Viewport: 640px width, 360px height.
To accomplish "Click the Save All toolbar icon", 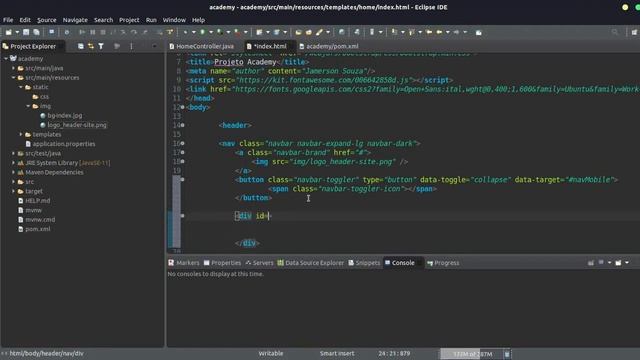I will click(x=36, y=32).
